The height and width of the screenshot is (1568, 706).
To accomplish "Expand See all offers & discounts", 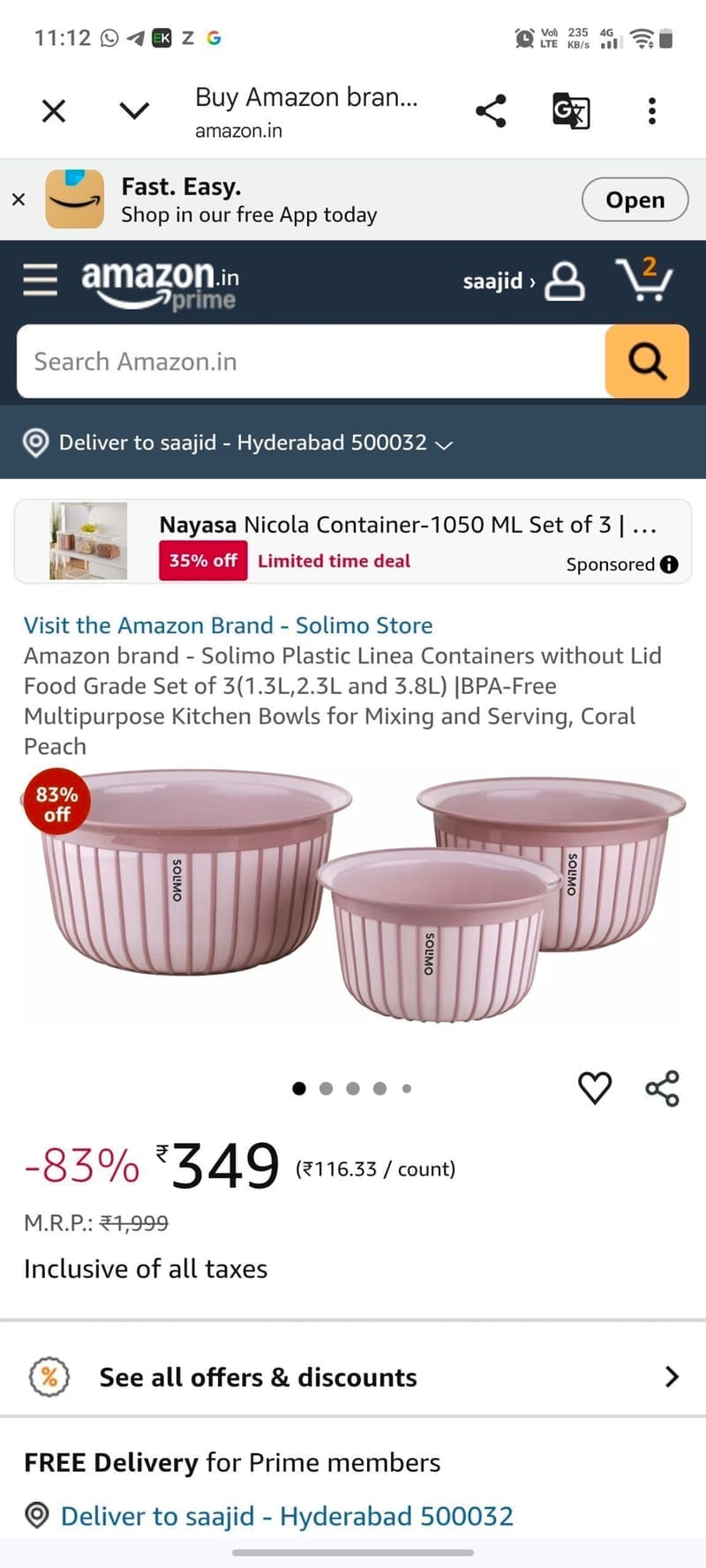I will [x=353, y=1377].
